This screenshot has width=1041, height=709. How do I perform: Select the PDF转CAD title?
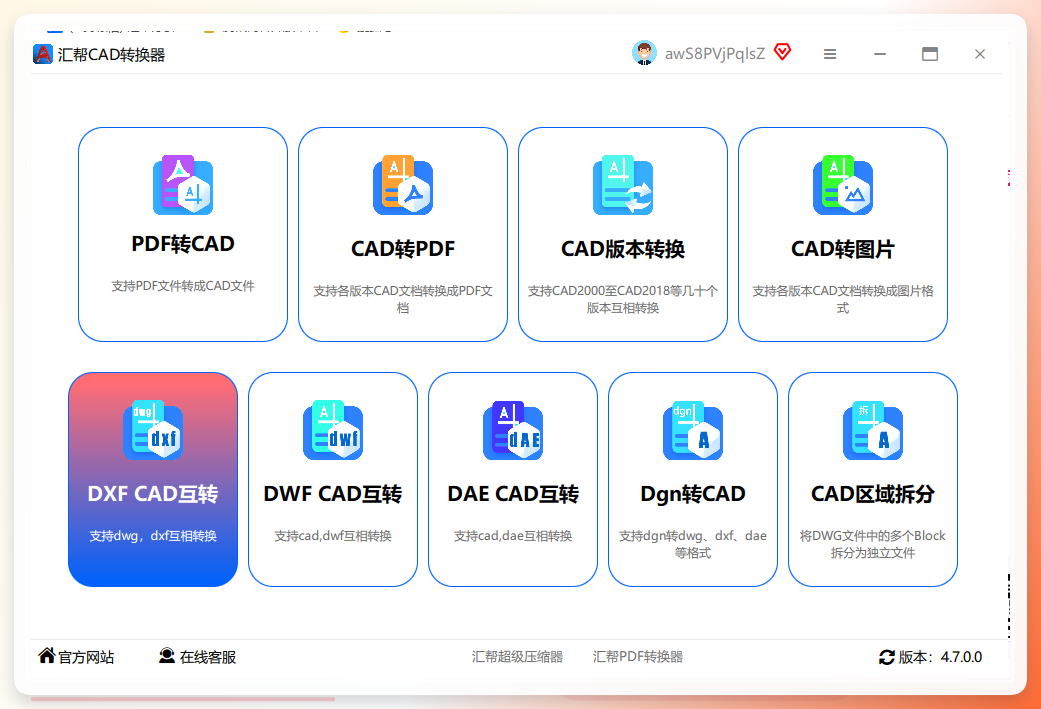(183, 244)
